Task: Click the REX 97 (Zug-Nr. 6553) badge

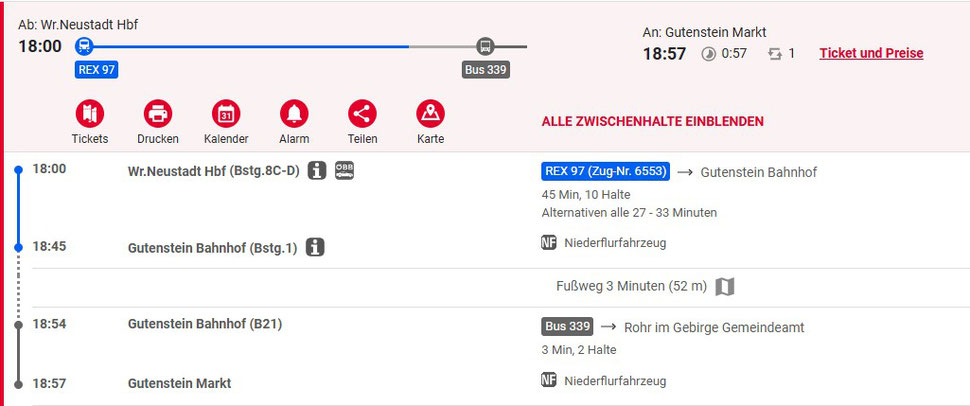Action: coord(604,172)
